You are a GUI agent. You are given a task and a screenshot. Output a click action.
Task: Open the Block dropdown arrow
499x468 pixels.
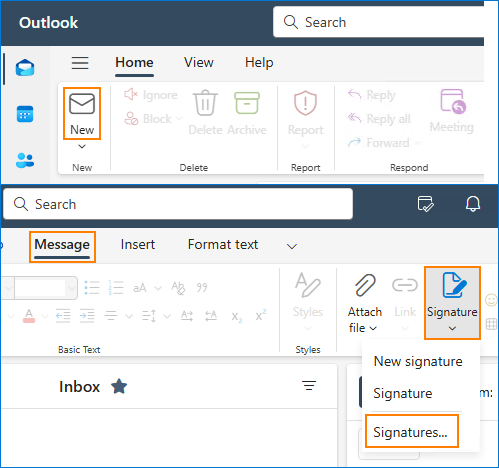pyautogui.click(x=179, y=118)
